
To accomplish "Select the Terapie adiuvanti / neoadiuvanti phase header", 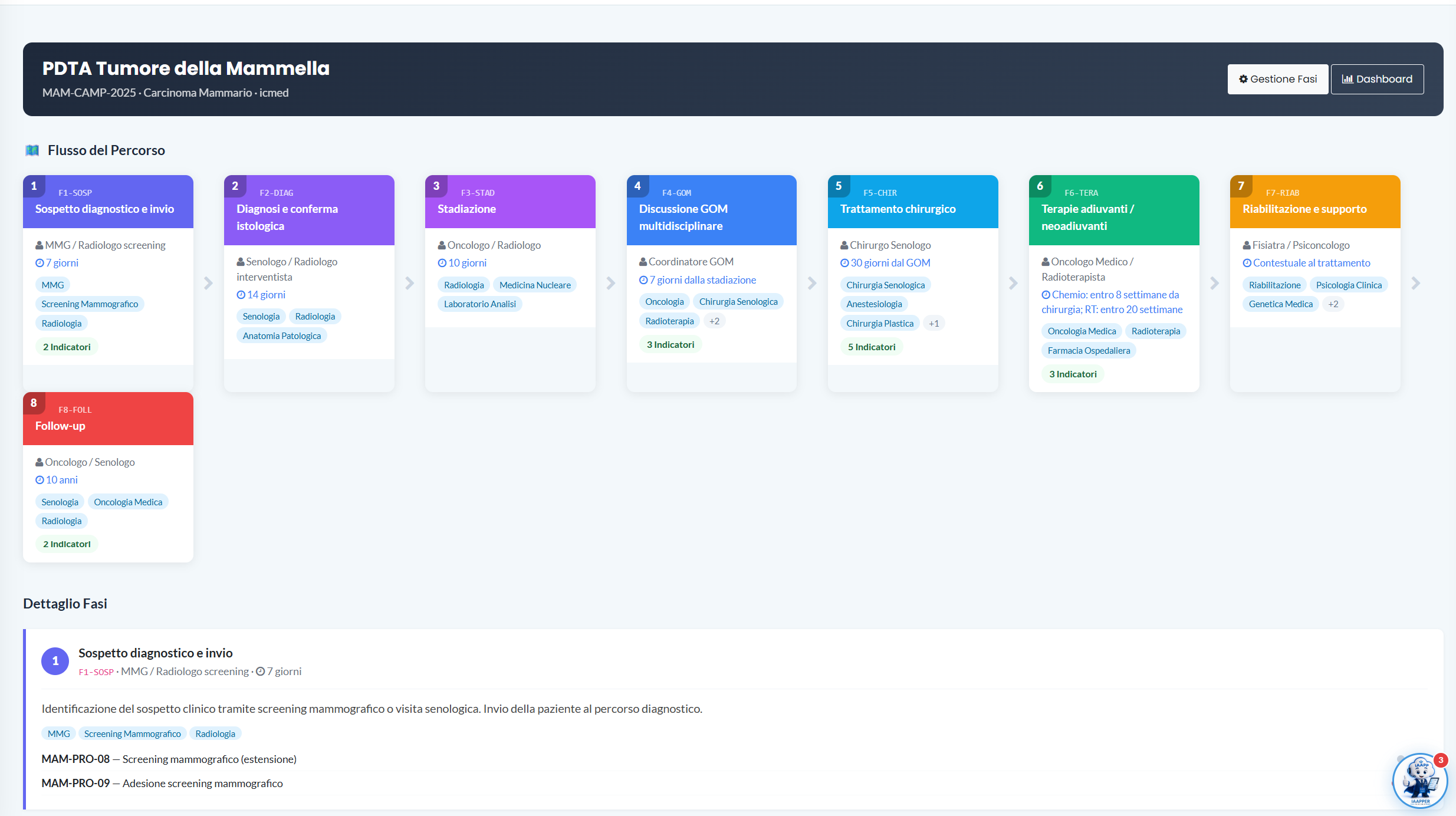I will pos(1114,210).
